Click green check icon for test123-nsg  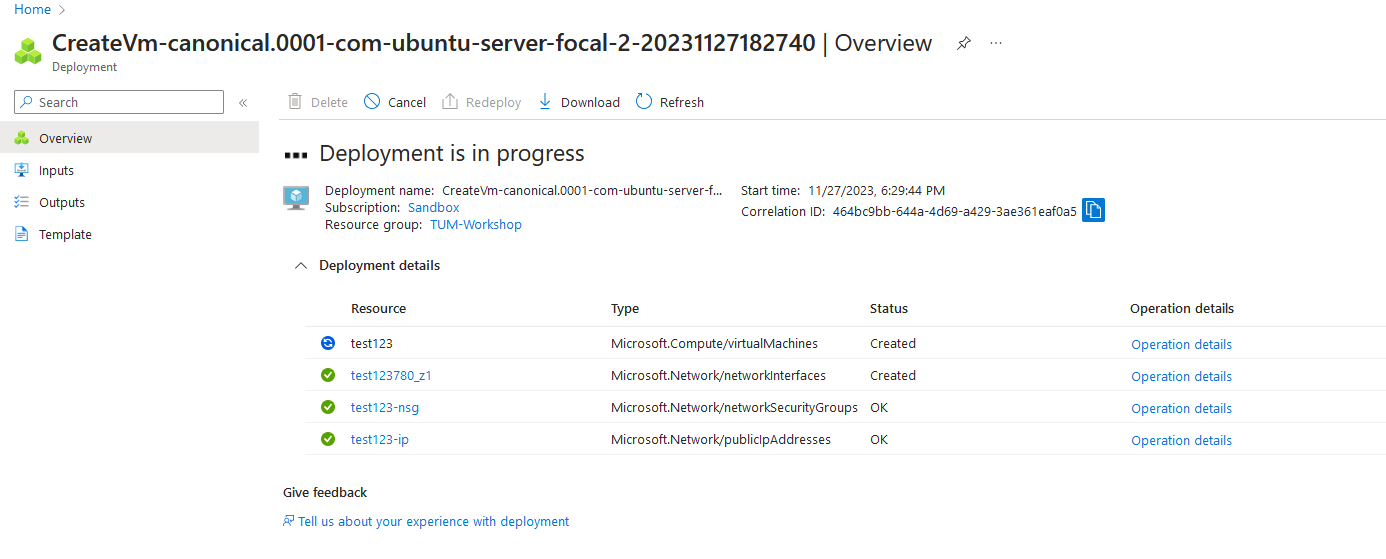click(x=328, y=408)
